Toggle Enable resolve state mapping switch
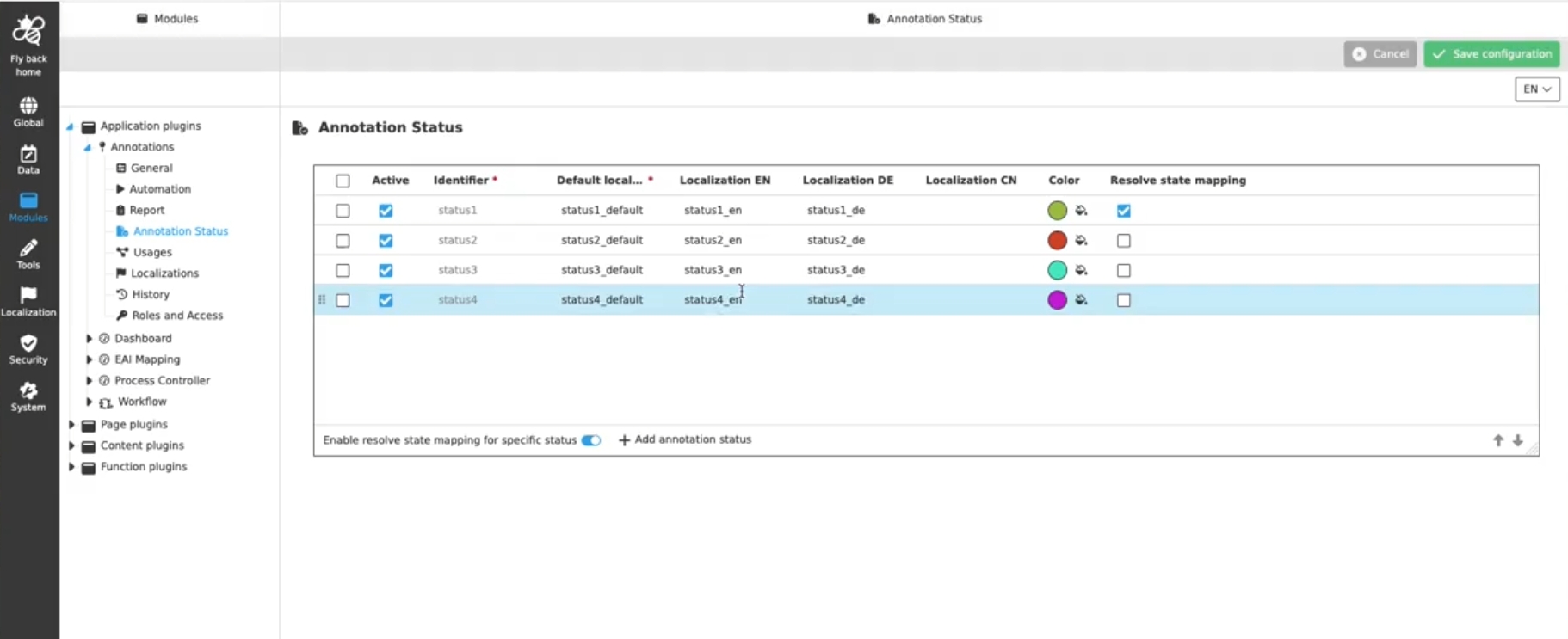The image size is (1568, 639). pyautogui.click(x=591, y=440)
